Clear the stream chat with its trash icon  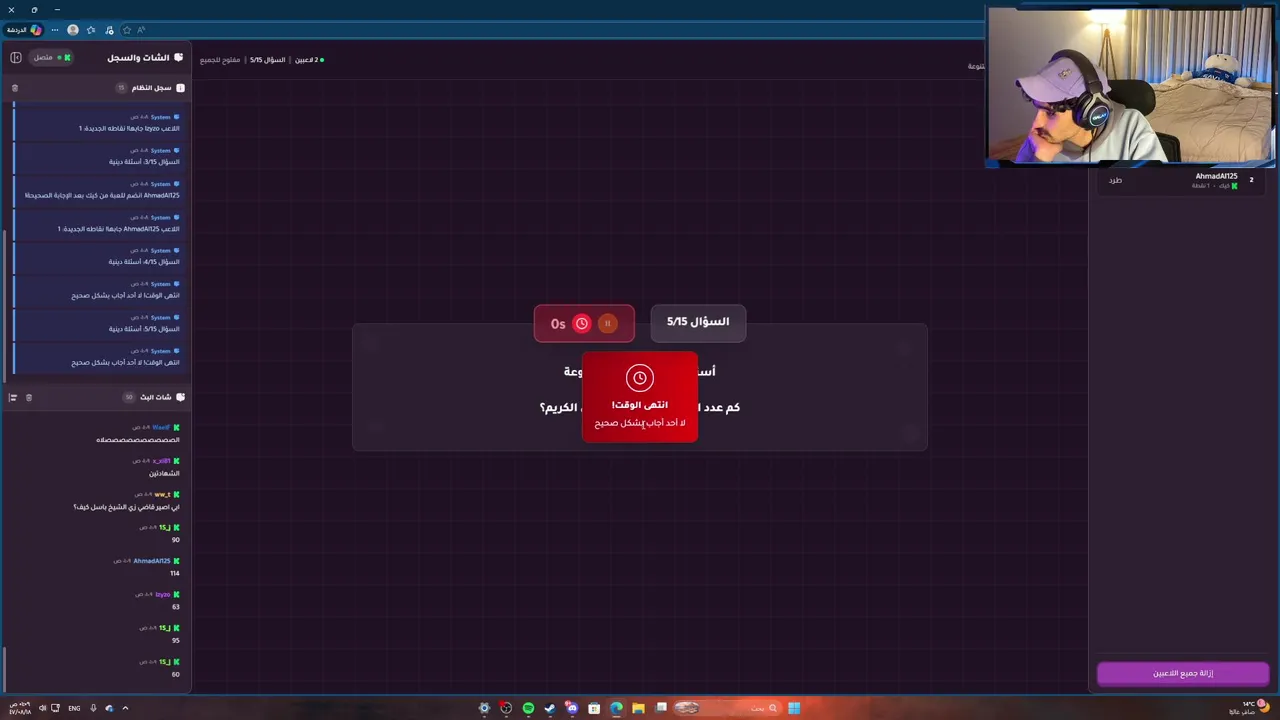tap(29, 398)
